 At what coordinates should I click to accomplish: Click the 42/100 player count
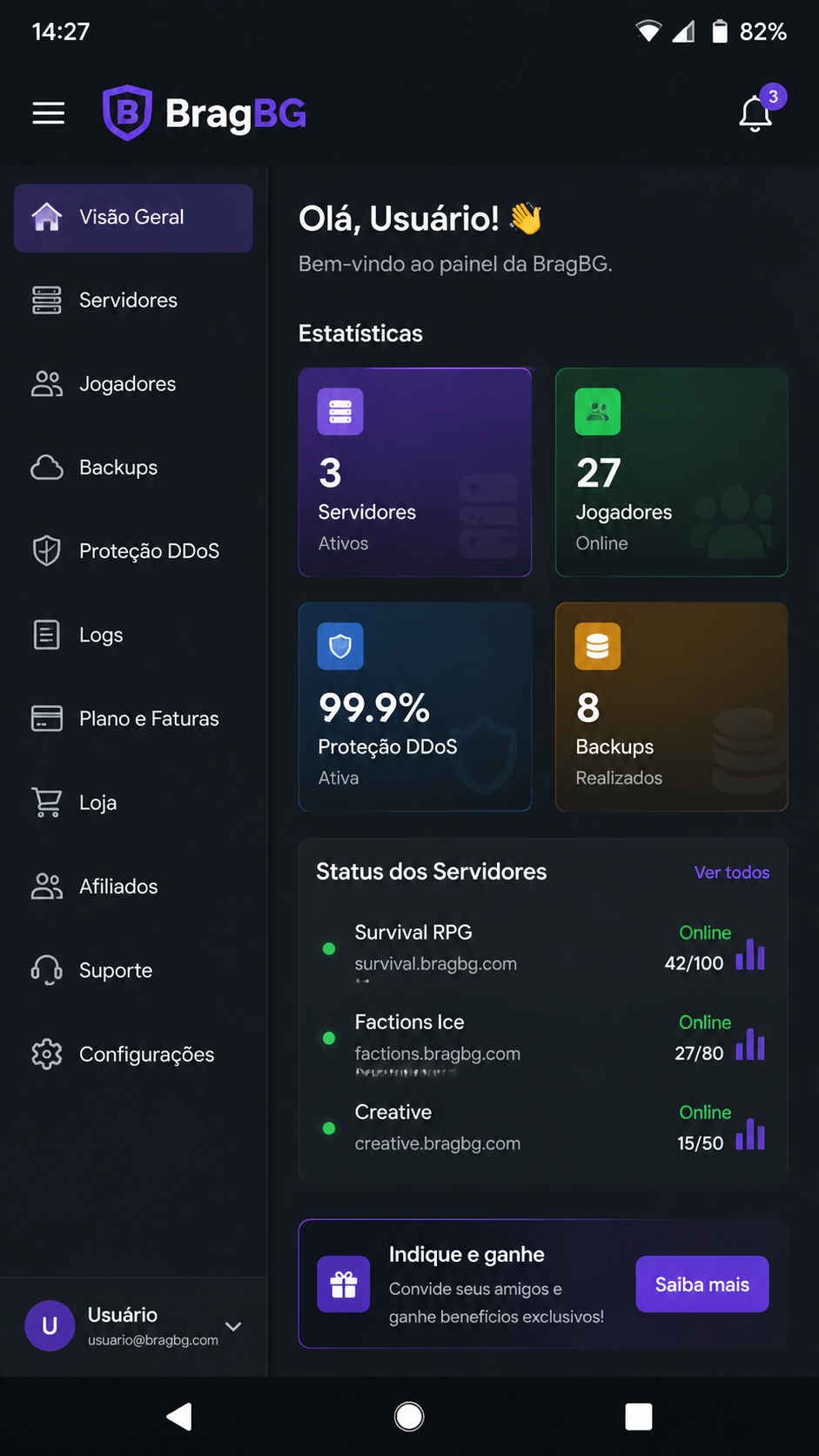695,963
